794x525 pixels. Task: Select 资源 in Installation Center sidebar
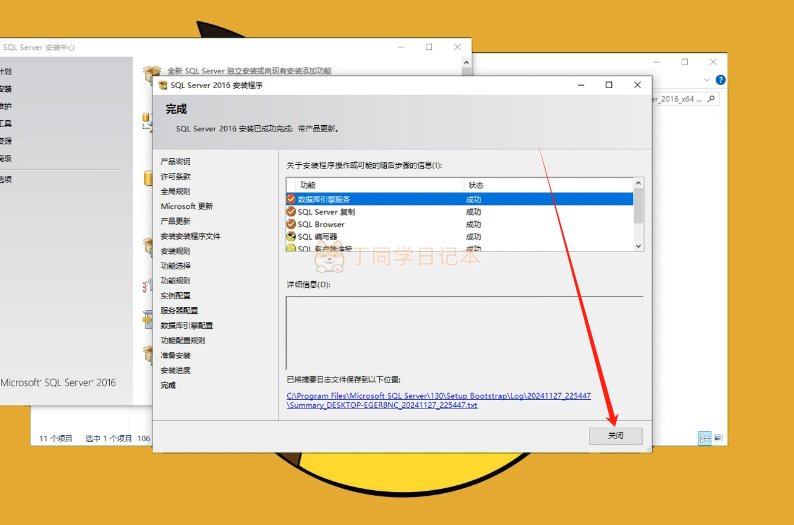pos(6,141)
